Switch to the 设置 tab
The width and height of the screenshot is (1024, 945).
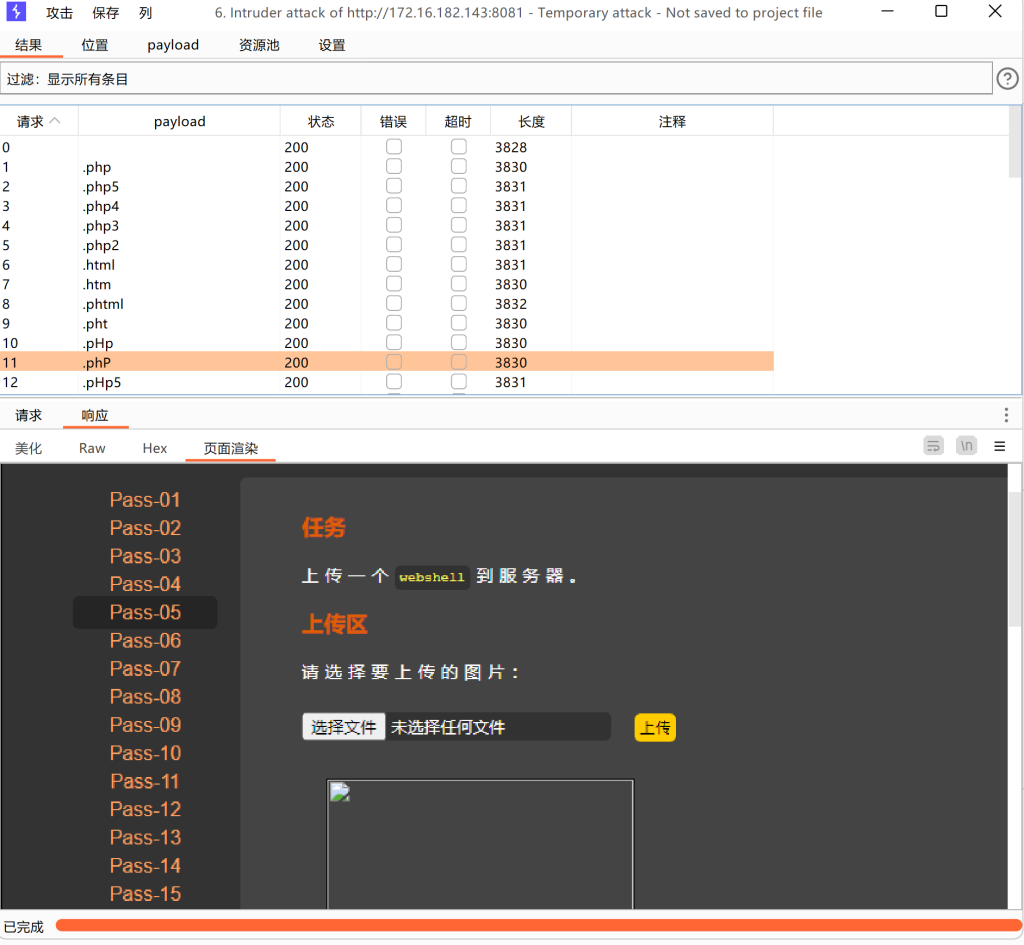coord(332,45)
